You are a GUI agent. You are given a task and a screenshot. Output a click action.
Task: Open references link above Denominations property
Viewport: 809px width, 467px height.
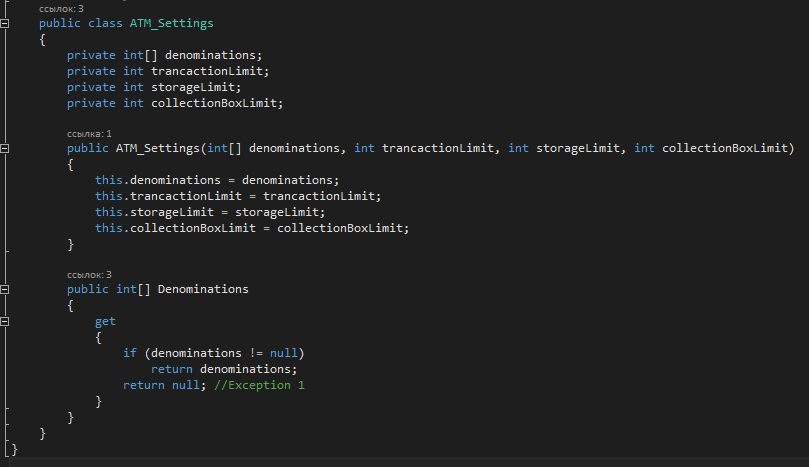89,274
